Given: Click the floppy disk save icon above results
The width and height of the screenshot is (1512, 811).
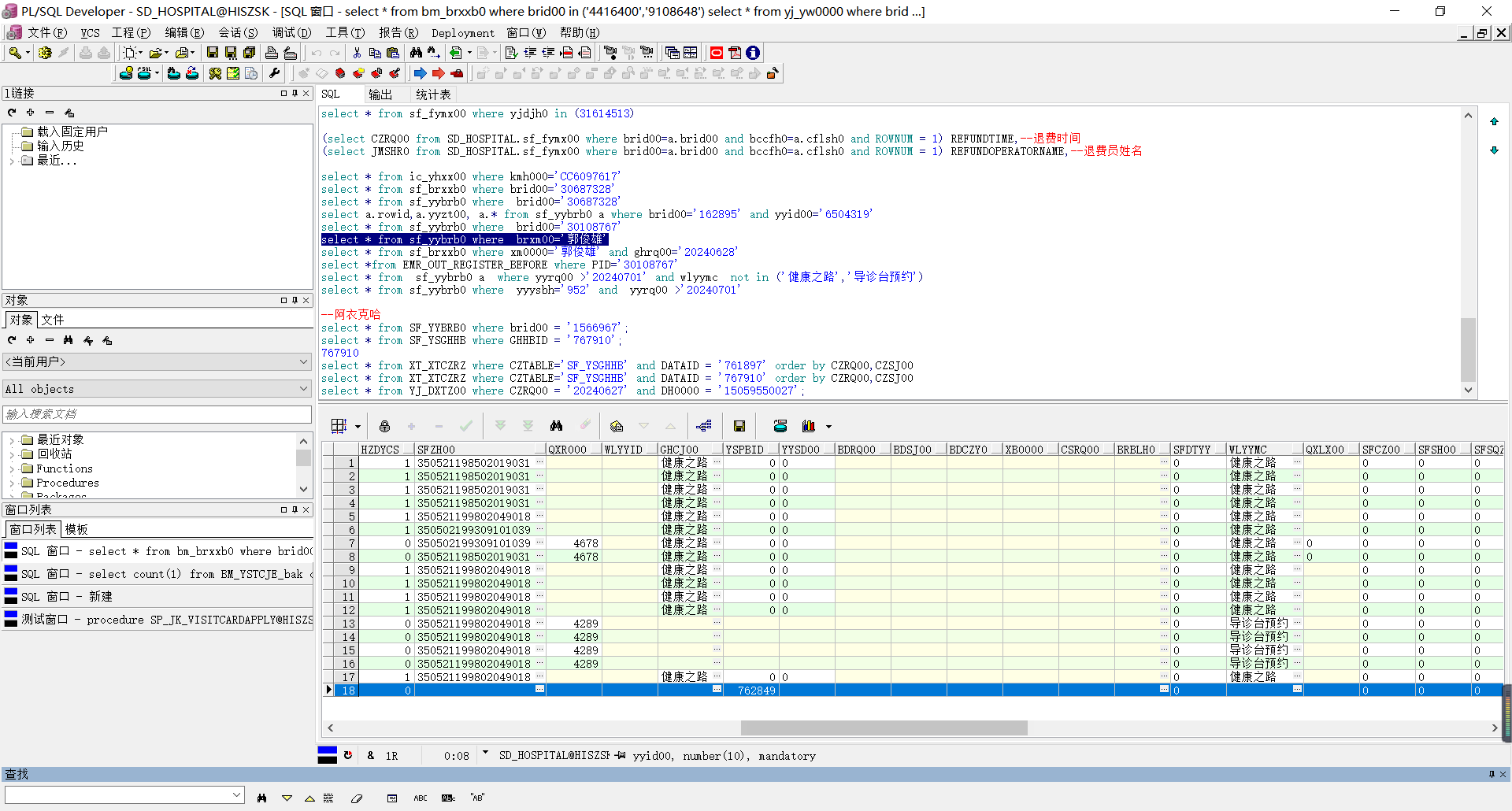Looking at the screenshot, I should pyautogui.click(x=739, y=426).
